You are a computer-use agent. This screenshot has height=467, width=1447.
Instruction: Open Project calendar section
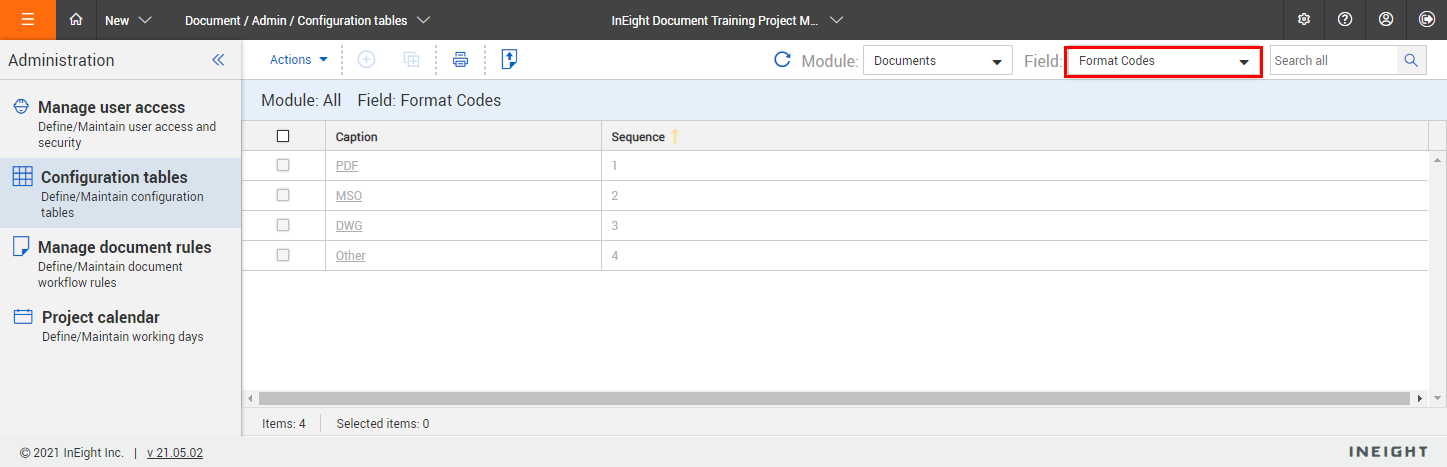click(x=120, y=326)
